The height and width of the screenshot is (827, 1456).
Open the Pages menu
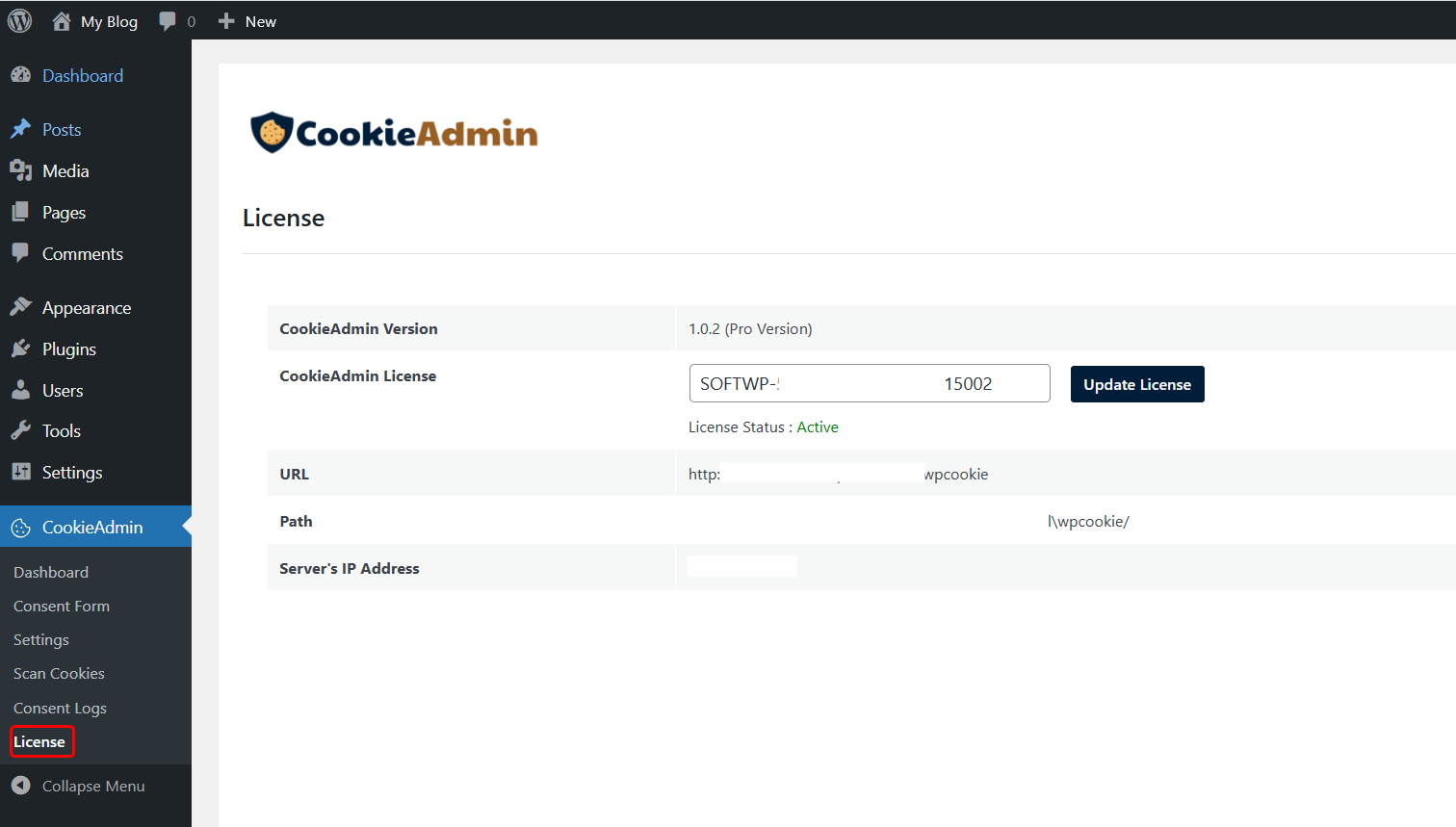[64, 212]
